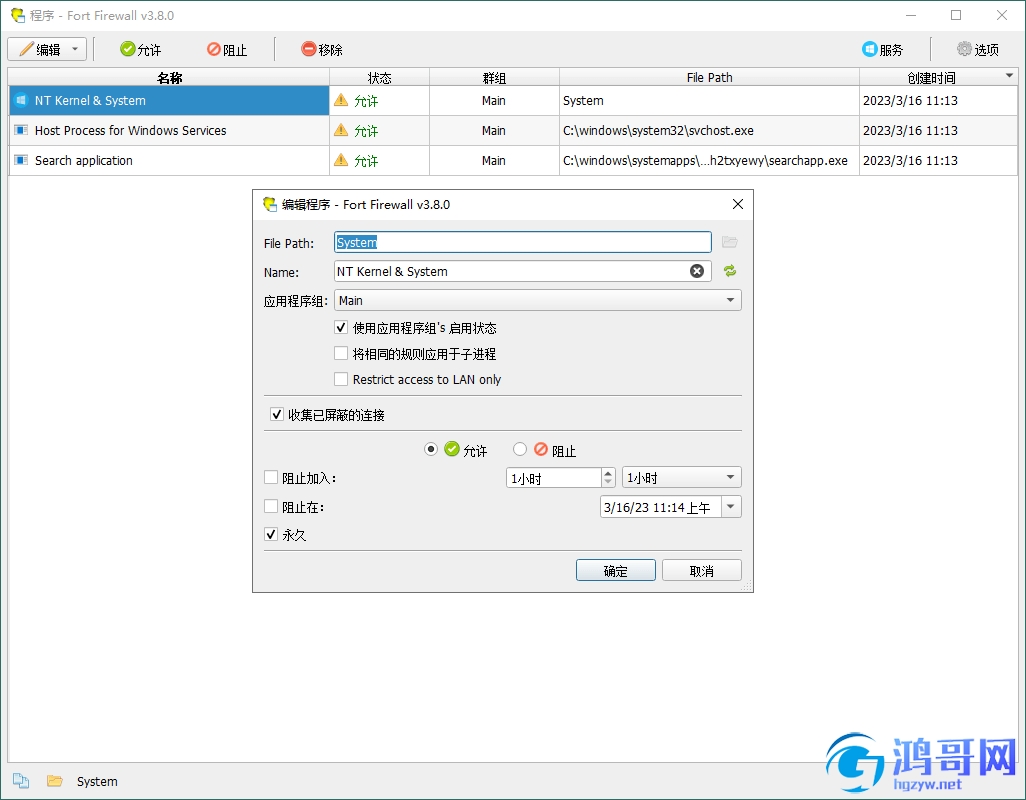Click the green refresh name icon

coord(730,271)
